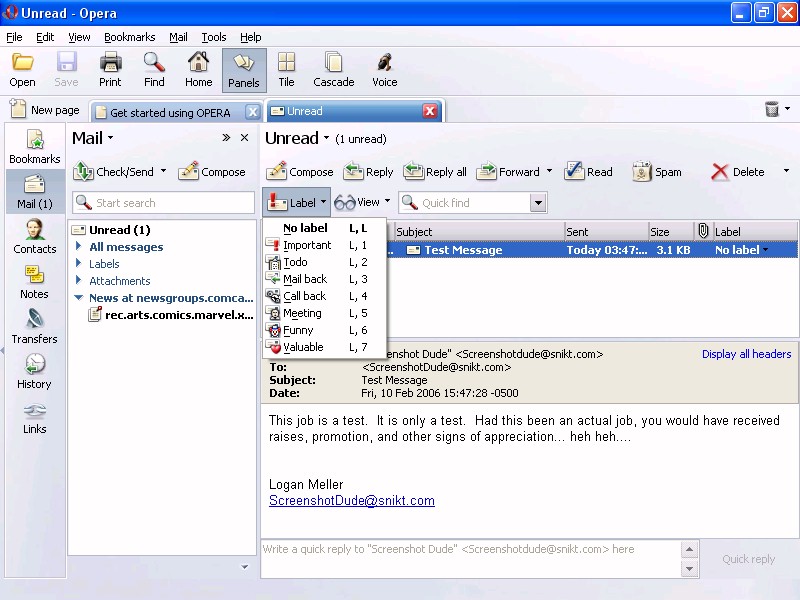The image size is (800, 600).
Task: Select the Mail (1) panel icon
Action: pos(35,192)
